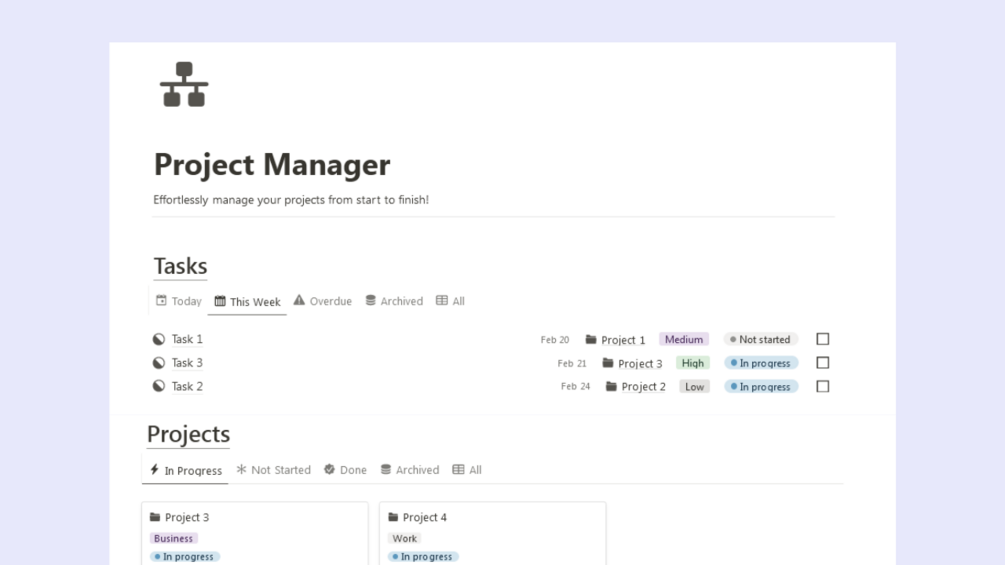This screenshot has width=1005, height=565.
Task: Click the status circle icon beside Task 2
Action: click(x=159, y=386)
